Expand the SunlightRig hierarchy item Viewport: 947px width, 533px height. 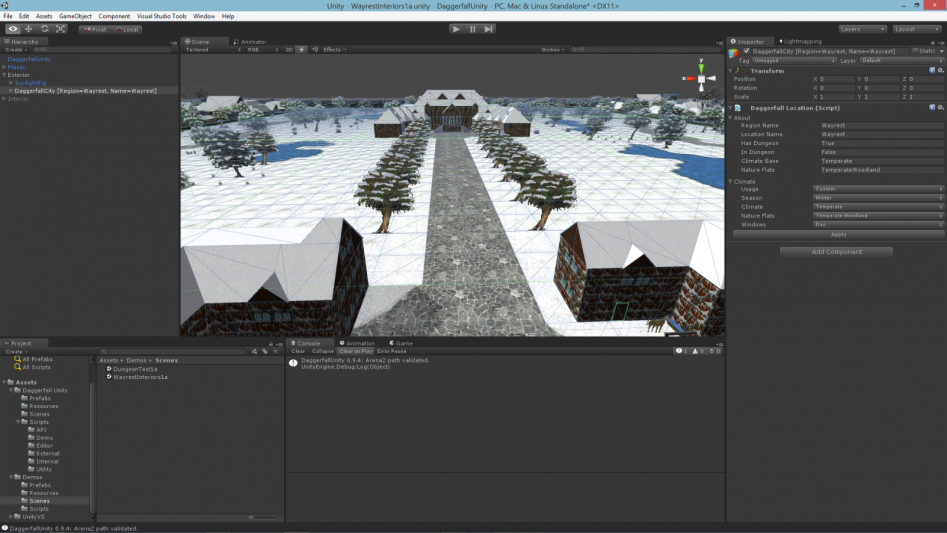[x=11, y=83]
